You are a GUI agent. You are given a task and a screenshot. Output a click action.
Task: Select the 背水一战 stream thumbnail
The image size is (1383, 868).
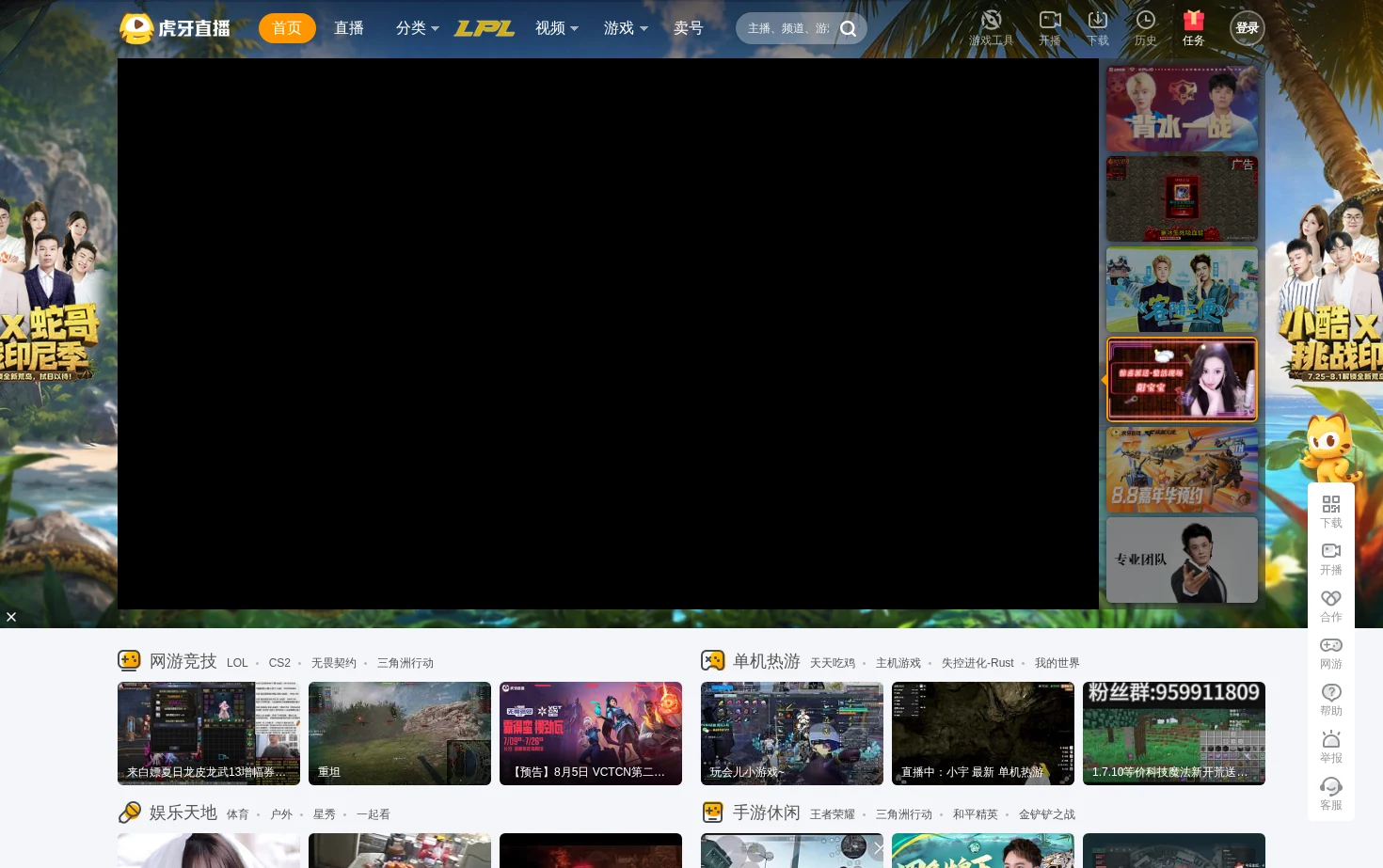[1182, 108]
